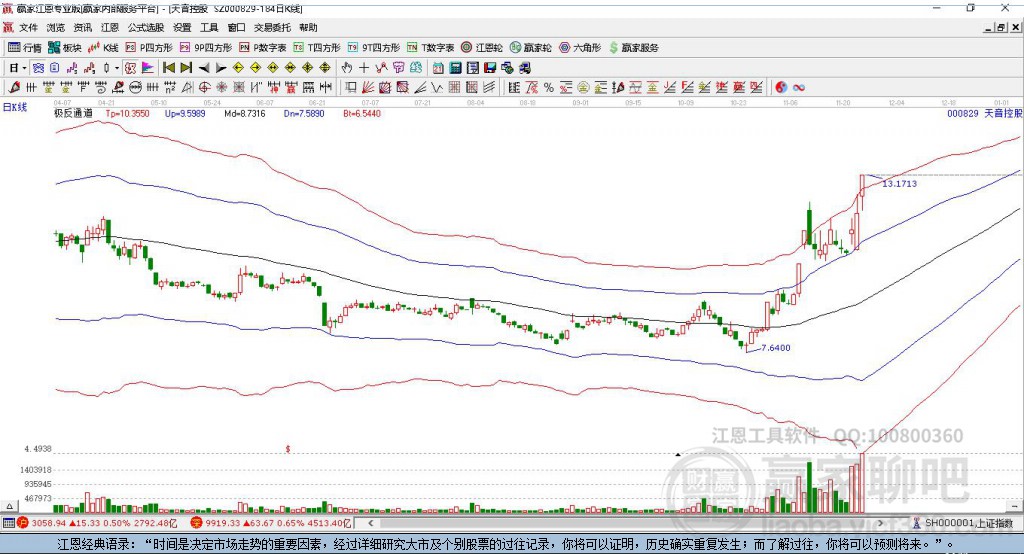Click the horizontal scrollbar right arrow

click(880, 523)
